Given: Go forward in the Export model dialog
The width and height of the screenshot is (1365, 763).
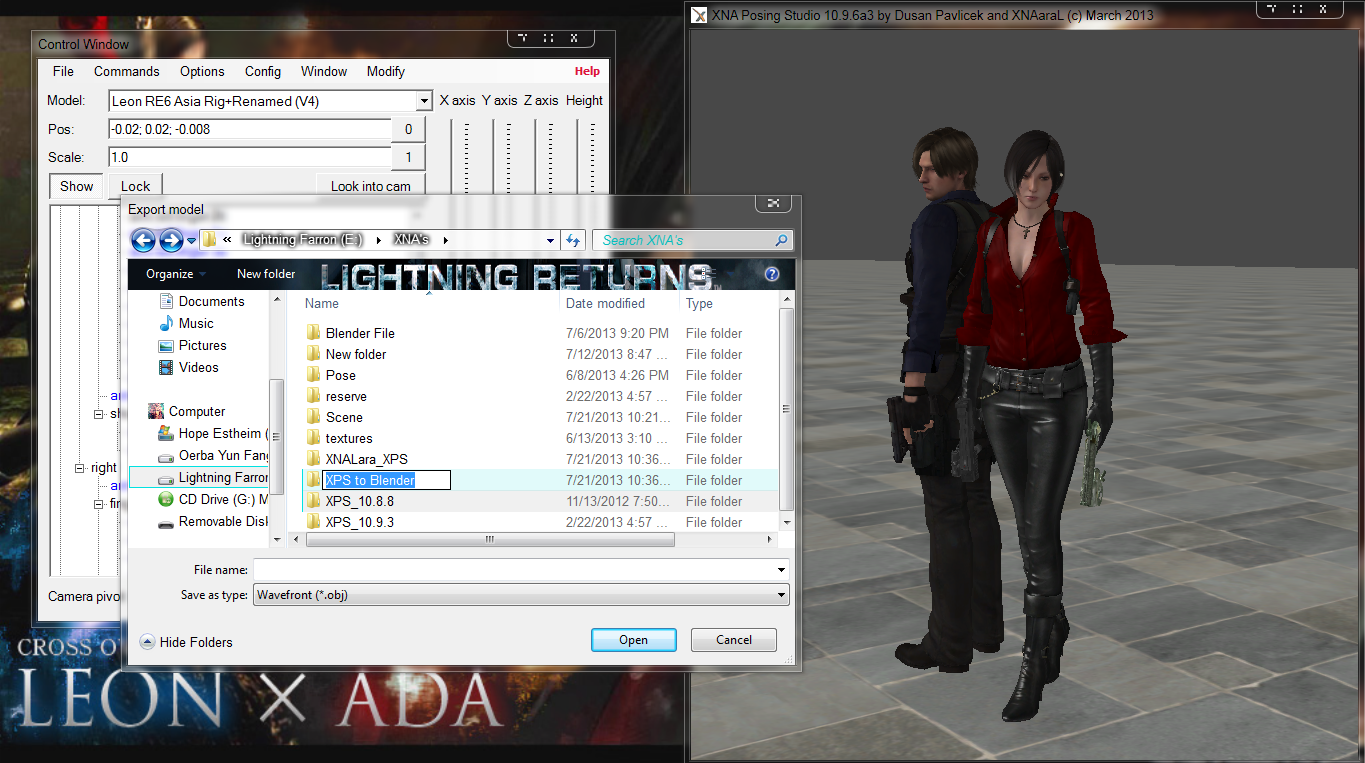Looking at the screenshot, I should (171, 240).
